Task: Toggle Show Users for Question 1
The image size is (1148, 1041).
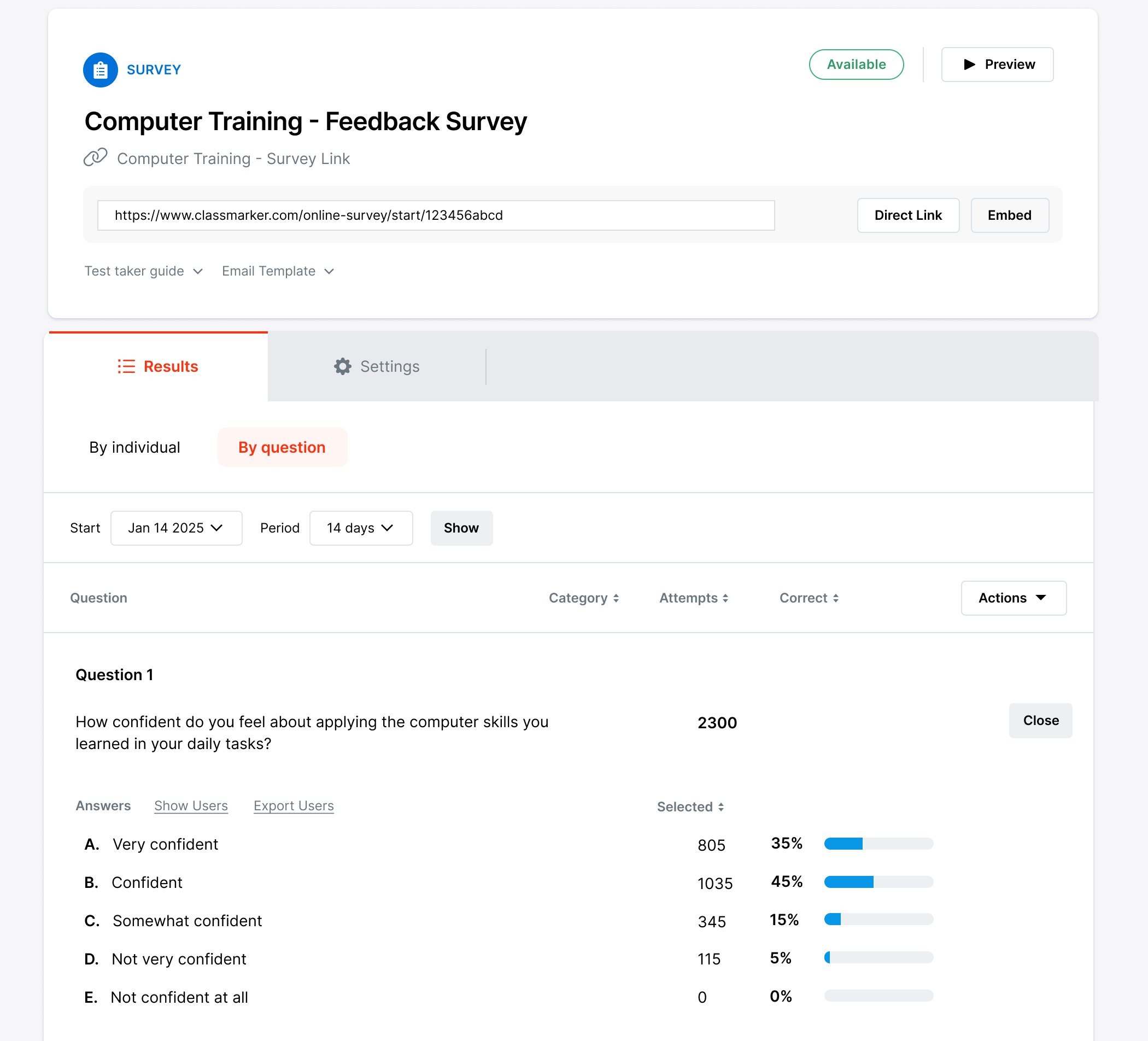Action: 191,805
